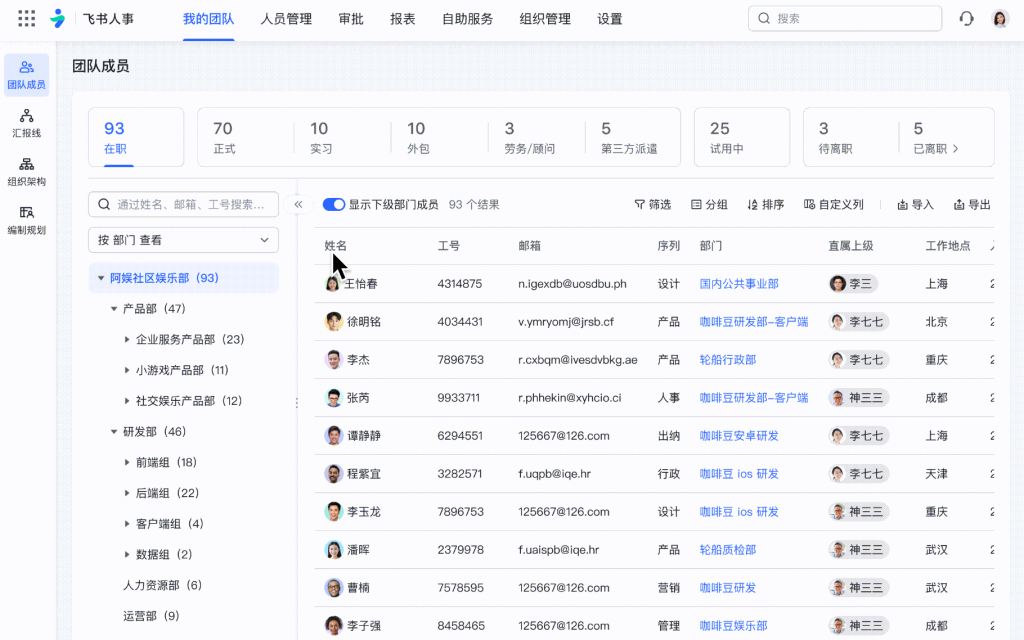Open the 审批 menu tab
Screen dimensions: 1024x640
[x=351, y=18]
